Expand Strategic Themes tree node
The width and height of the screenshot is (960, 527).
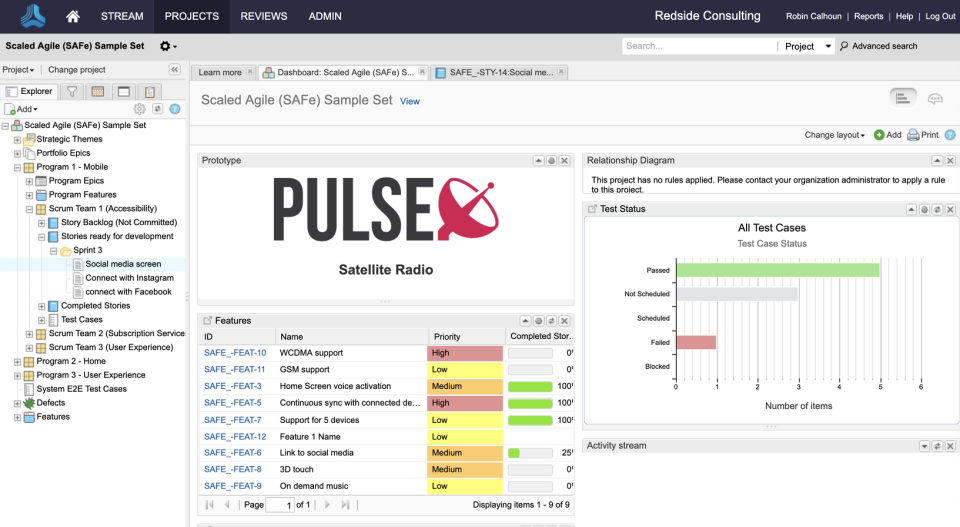click(17, 140)
